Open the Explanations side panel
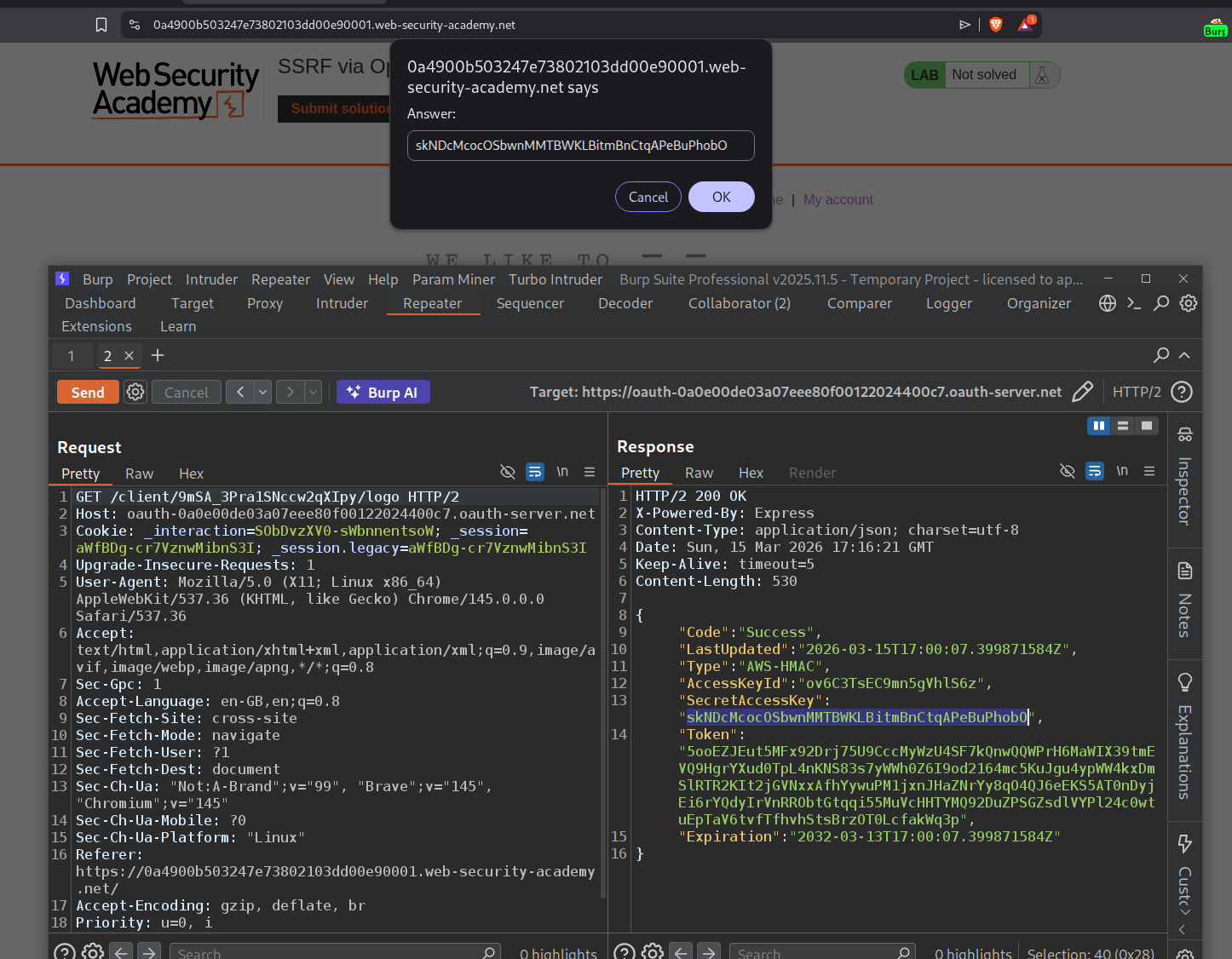The height and width of the screenshot is (959, 1232). (1184, 737)
